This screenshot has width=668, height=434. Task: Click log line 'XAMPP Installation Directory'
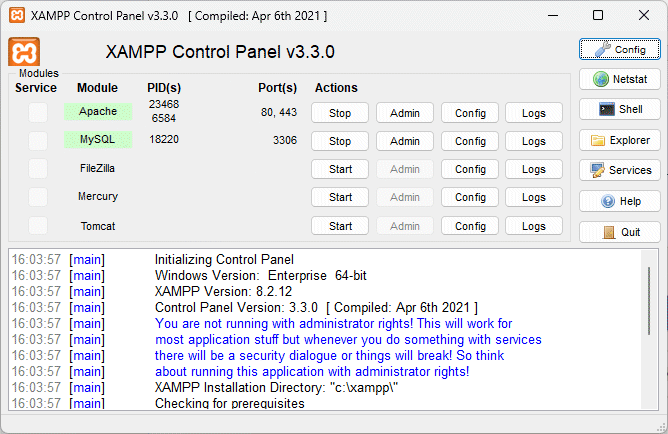[x=276, y=388]
